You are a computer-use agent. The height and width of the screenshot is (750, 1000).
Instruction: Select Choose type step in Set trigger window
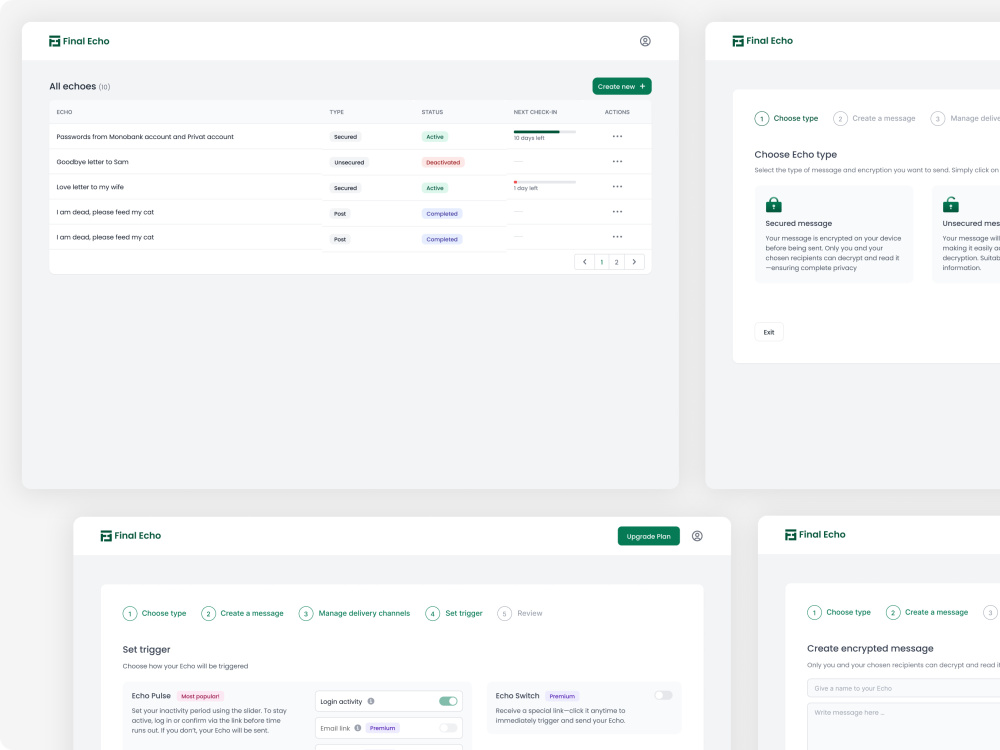tap(155, 614)
